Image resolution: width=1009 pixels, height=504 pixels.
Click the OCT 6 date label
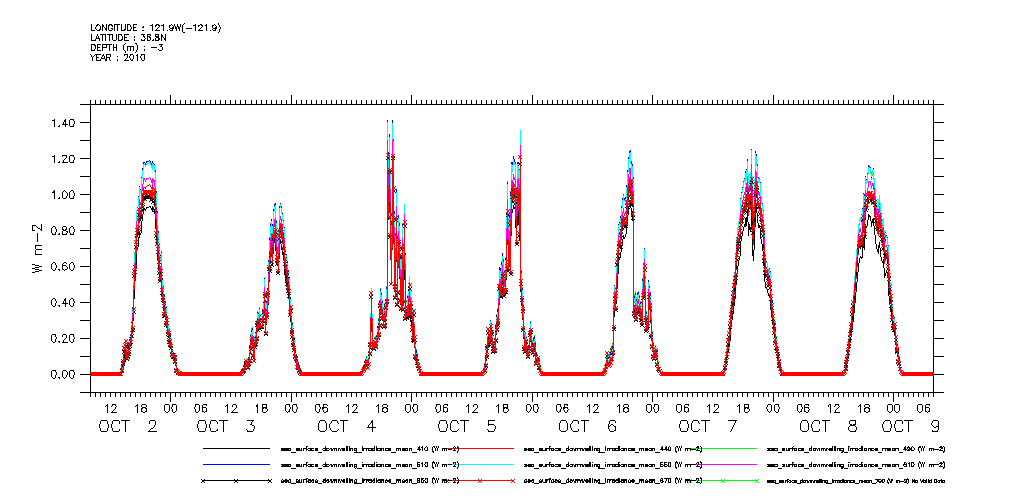[x=588, y=426]
